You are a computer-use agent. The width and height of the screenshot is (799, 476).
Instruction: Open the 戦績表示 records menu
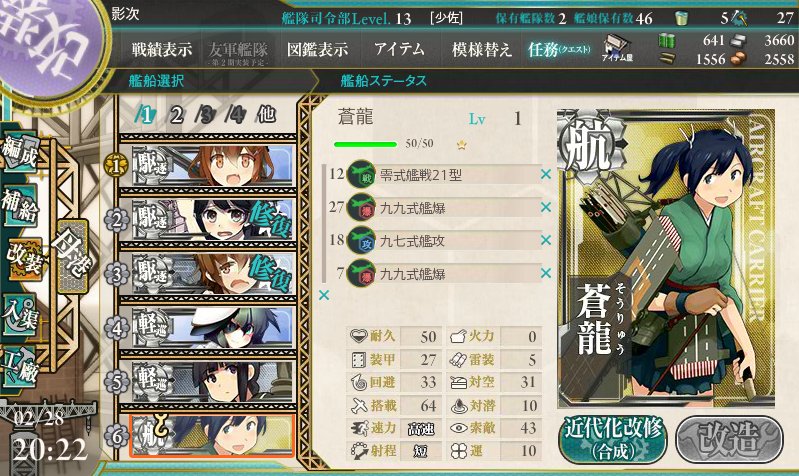tap(162, 50)
